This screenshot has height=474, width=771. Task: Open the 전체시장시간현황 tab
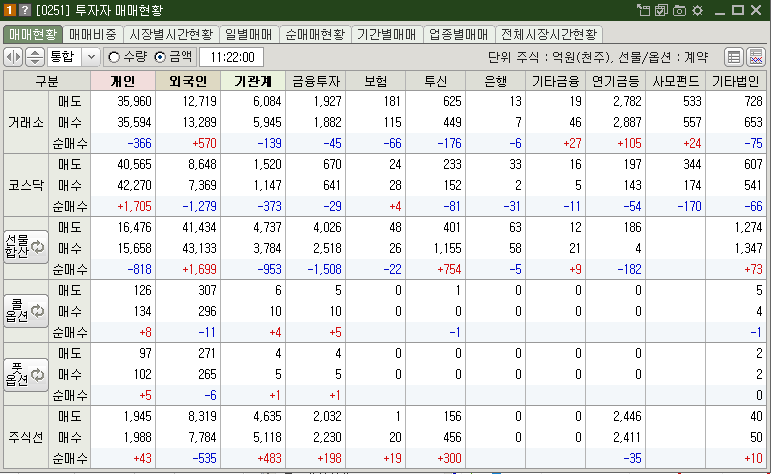coord(549,34)
